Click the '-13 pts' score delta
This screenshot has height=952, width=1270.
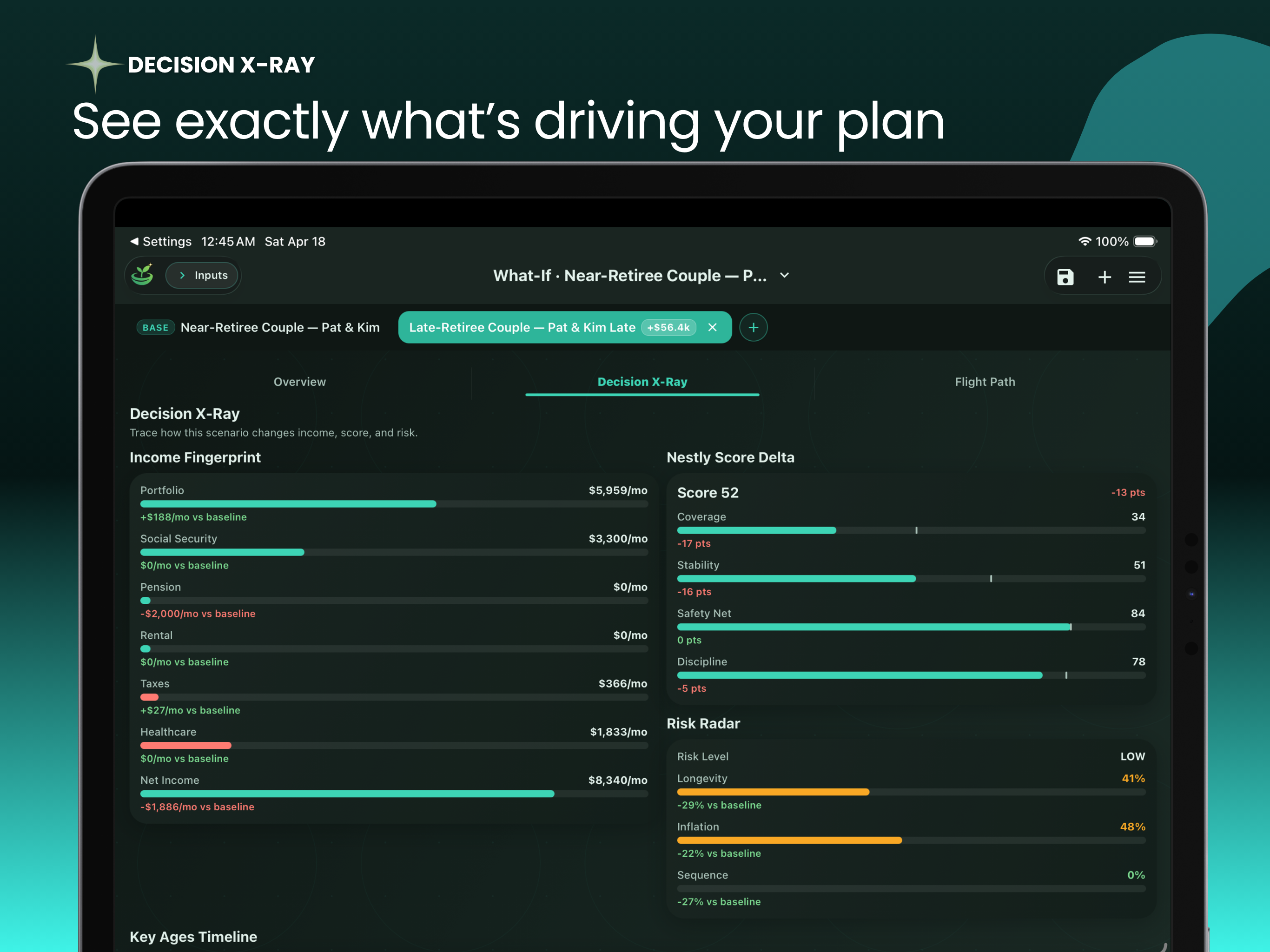1128,492
